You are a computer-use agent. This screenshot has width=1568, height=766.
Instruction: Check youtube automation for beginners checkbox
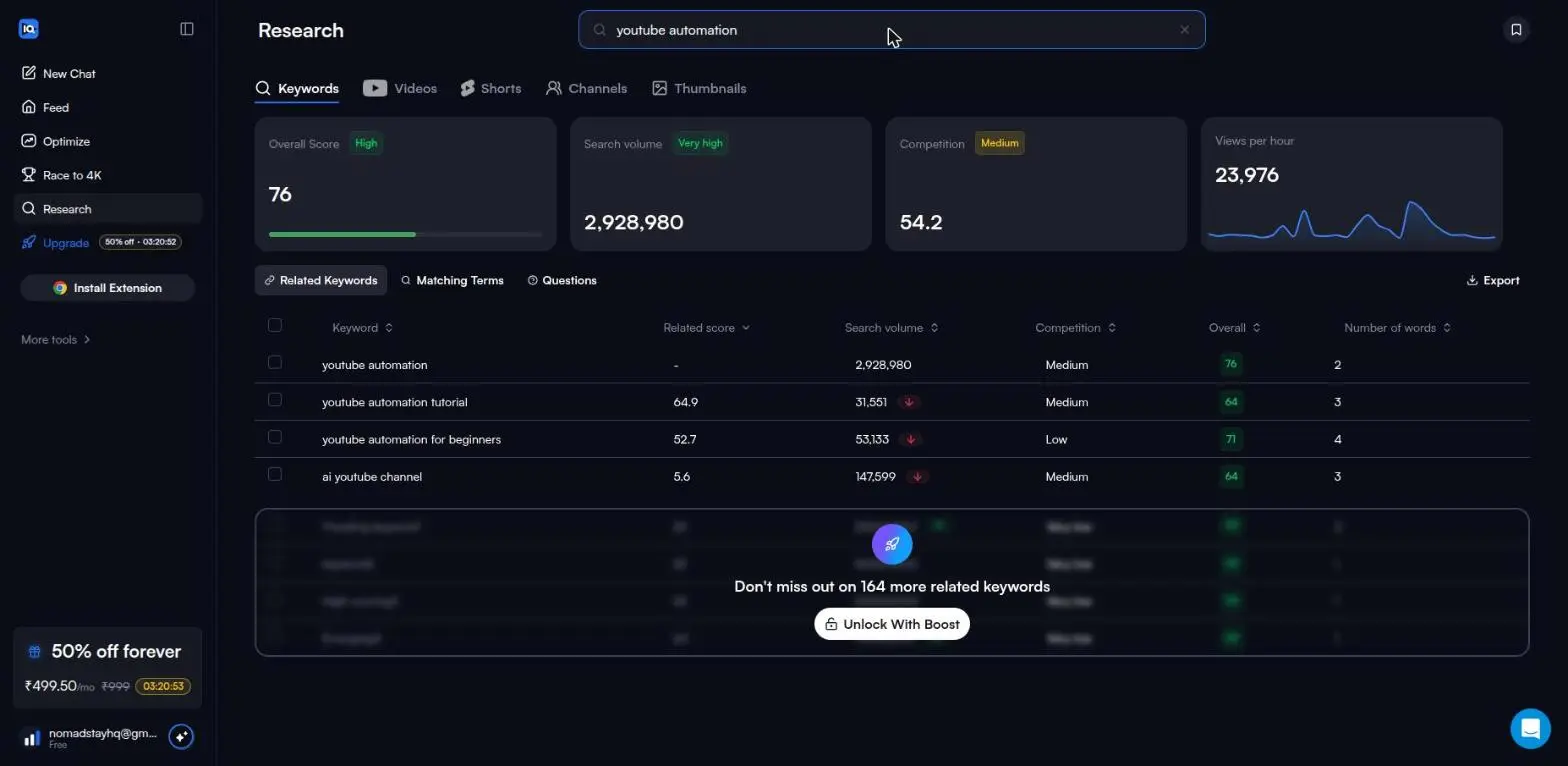pyautogui.click(x=275, y=437)
